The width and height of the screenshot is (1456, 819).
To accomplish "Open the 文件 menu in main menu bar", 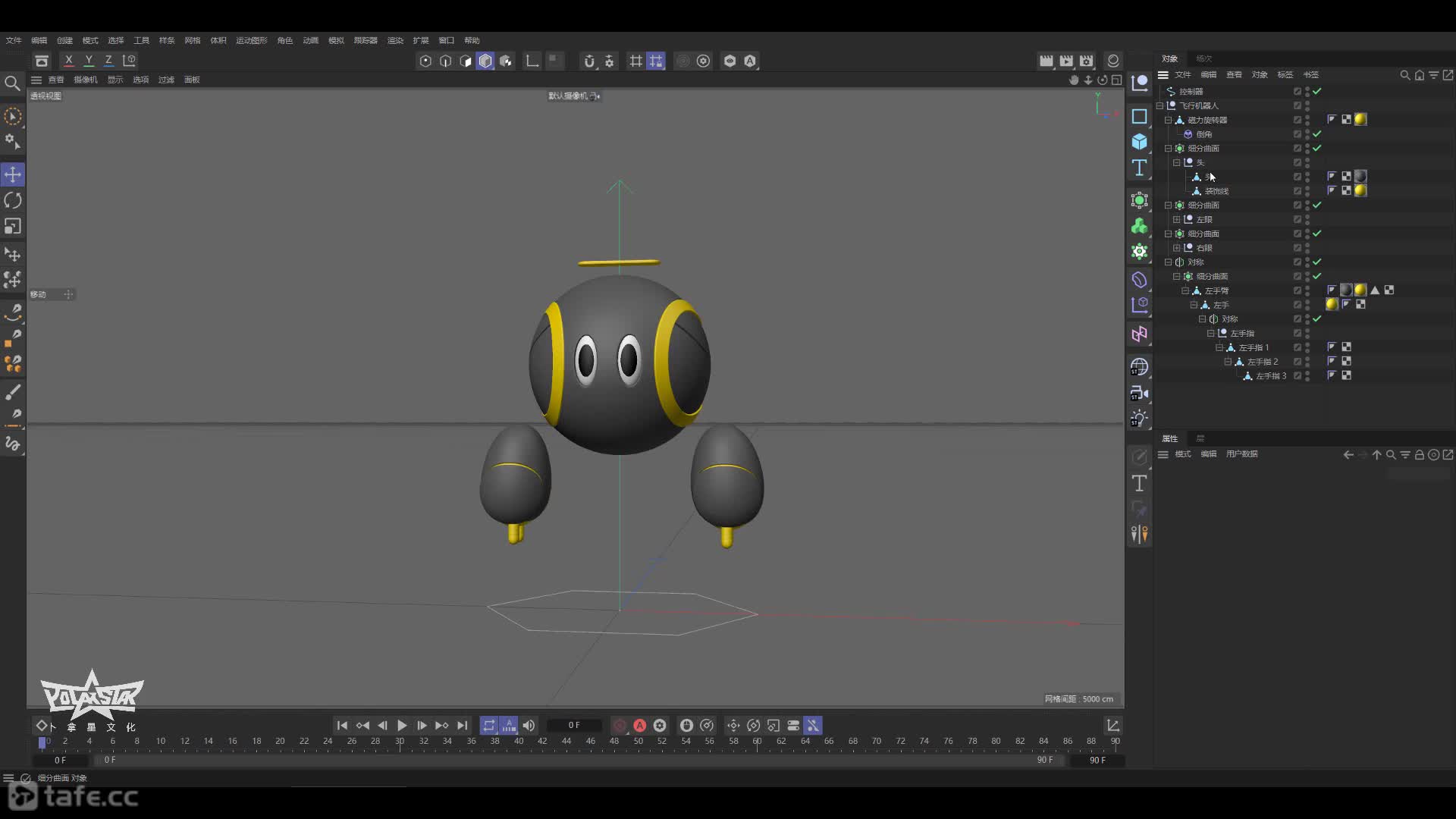I will click(x=14, y=40).
